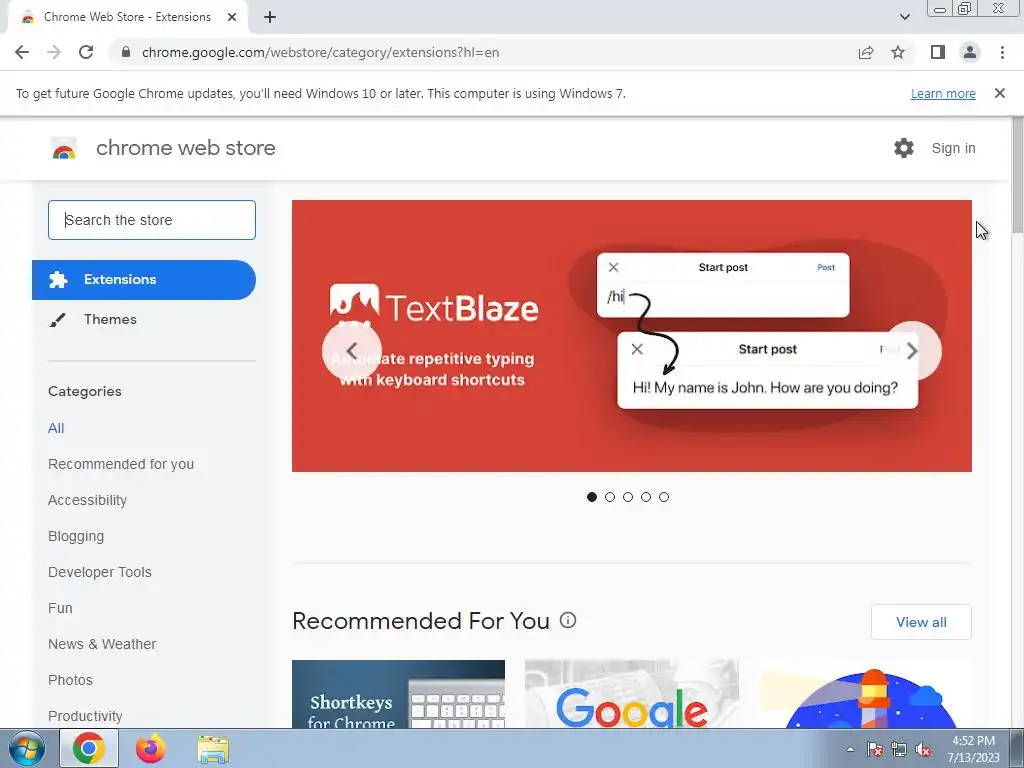Open Chrome three-dot menu

click(x=1002, y=52)
